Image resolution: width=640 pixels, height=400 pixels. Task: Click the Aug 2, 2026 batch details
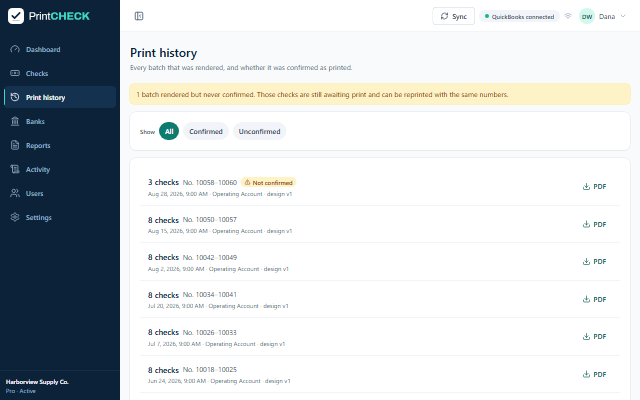click(218, 269)
